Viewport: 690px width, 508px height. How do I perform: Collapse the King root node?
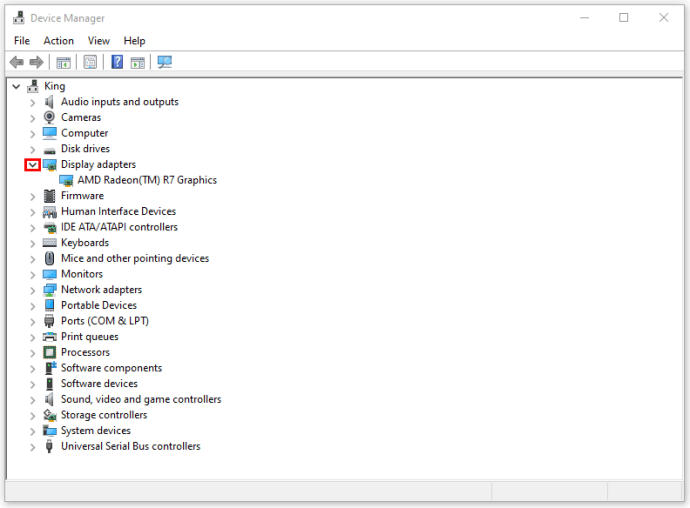(16, 87)
